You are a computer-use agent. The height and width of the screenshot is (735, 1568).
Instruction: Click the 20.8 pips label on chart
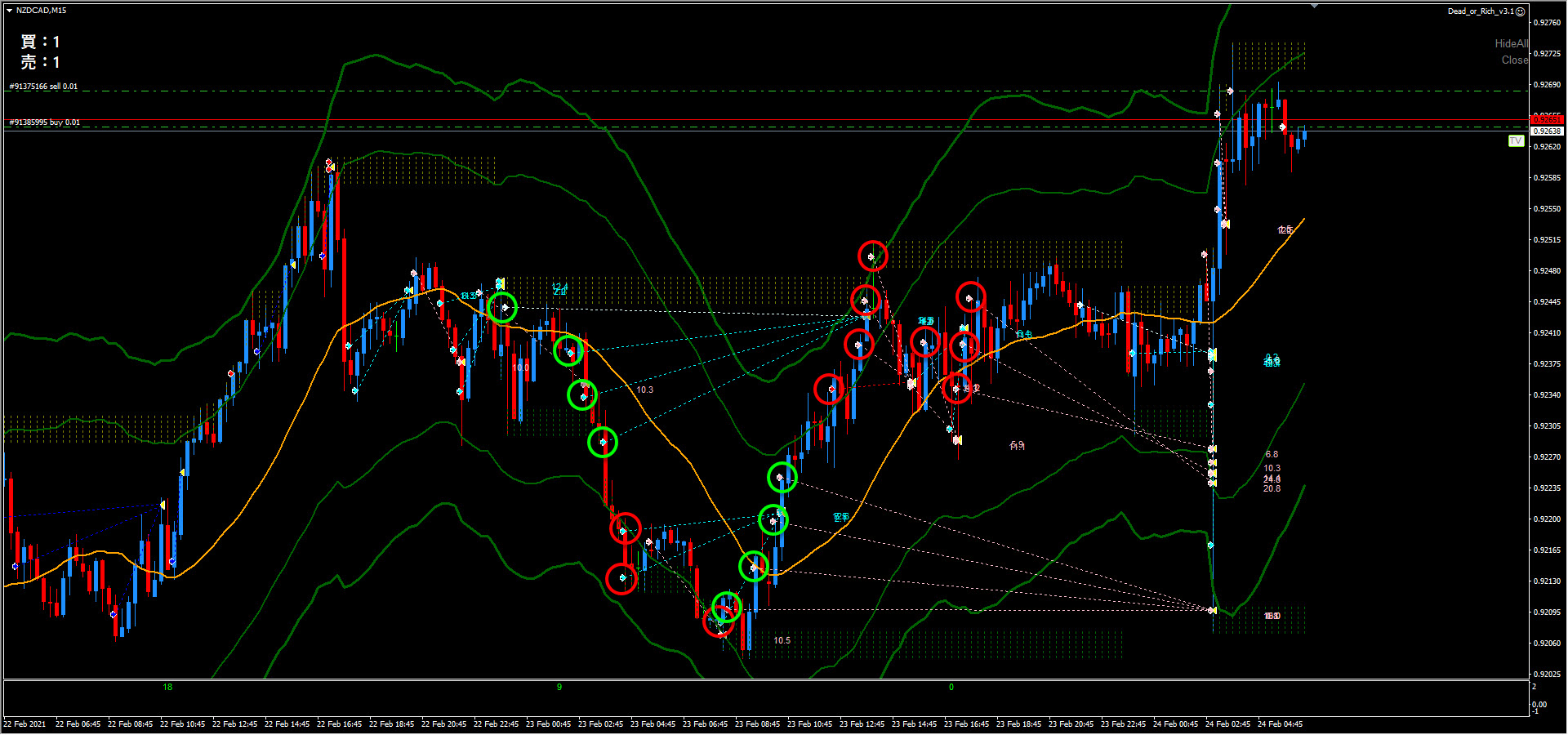click(x=1272, y=488)
